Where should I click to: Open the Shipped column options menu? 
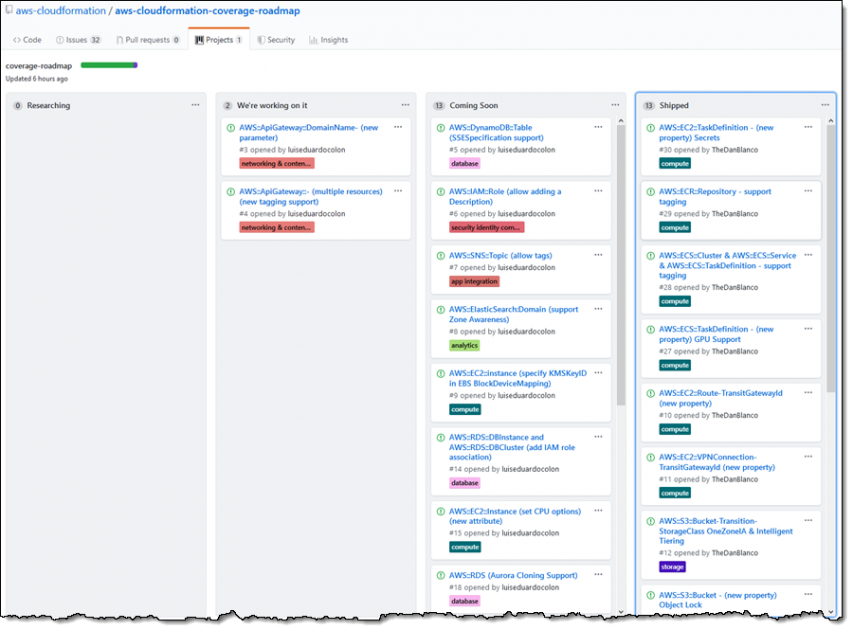click(x=825, y=104)
